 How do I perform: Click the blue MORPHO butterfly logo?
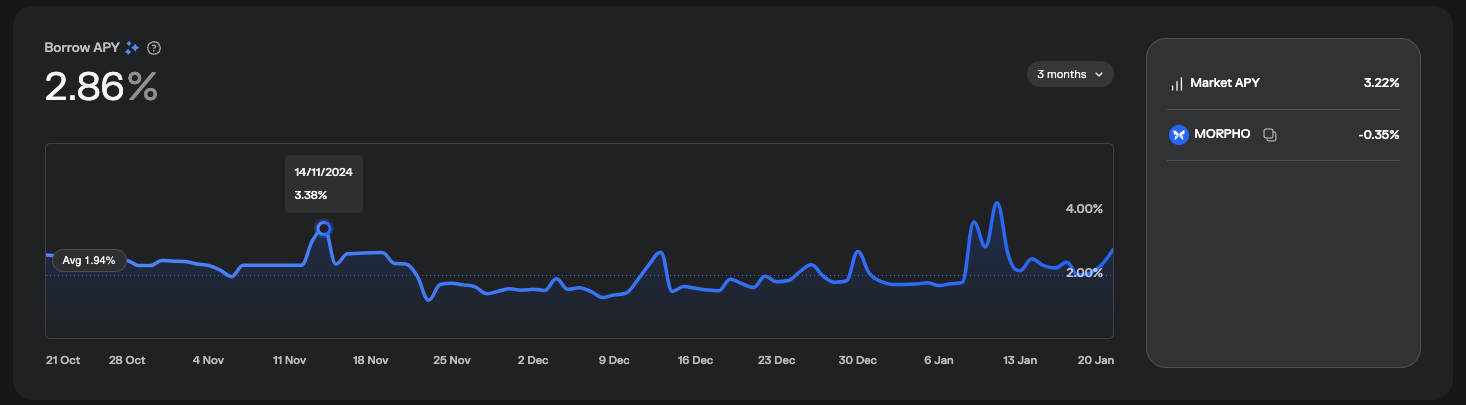point(1178,134)
